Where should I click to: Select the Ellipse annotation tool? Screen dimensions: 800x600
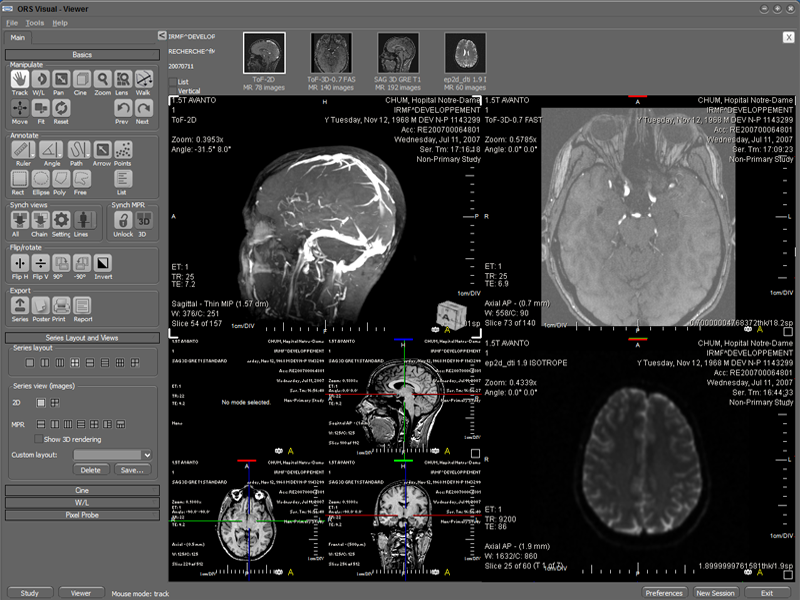coord(40,178)
